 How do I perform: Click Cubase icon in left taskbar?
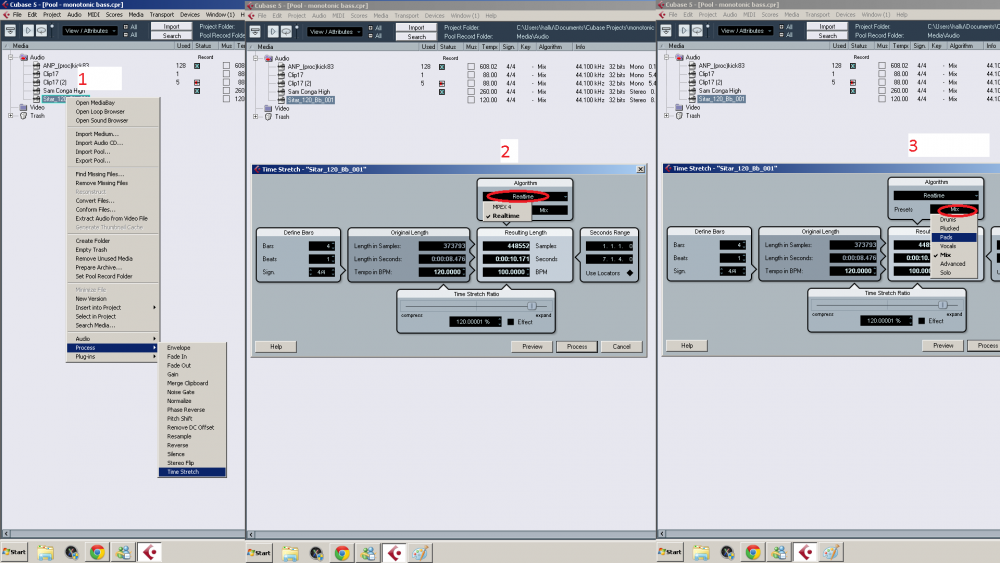click(150, 552)
